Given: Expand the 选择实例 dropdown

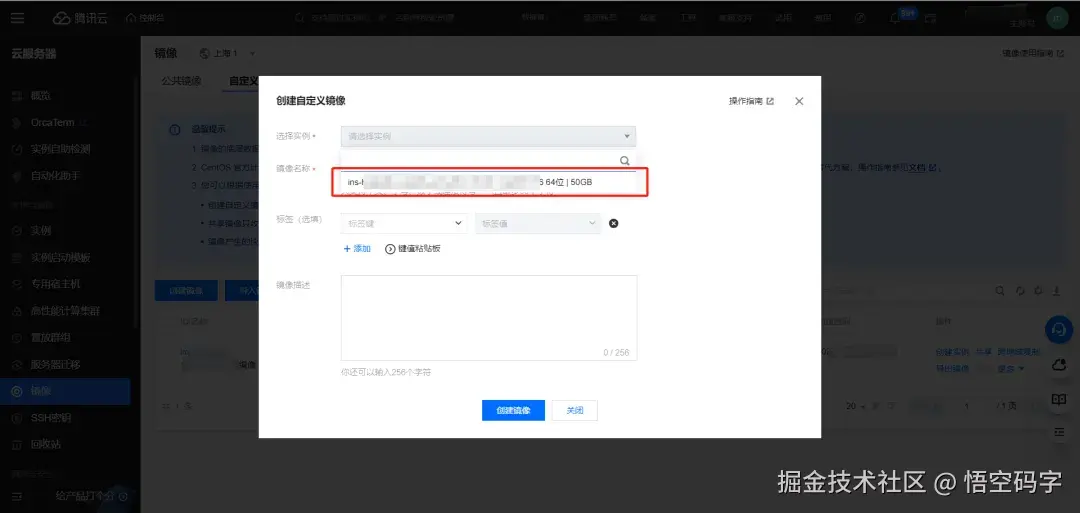Looking at the screenshot, I should (488, 136).
